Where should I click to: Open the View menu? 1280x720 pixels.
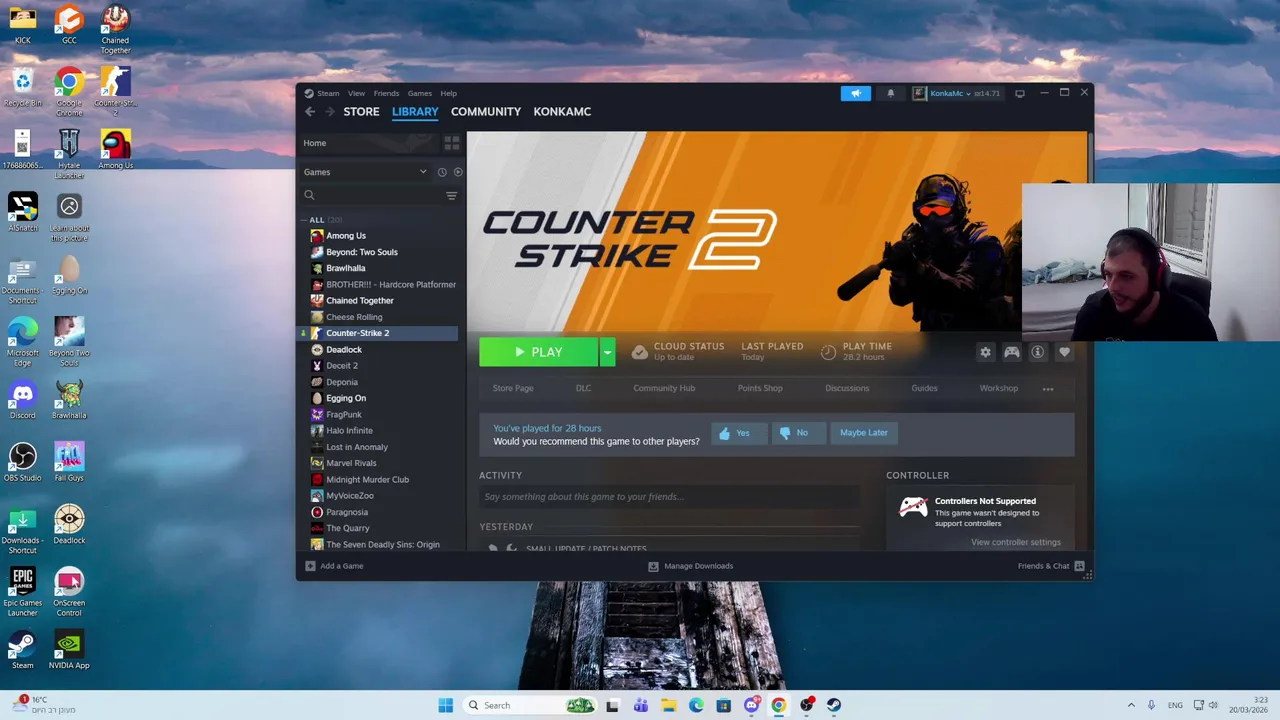click(356, 93)
